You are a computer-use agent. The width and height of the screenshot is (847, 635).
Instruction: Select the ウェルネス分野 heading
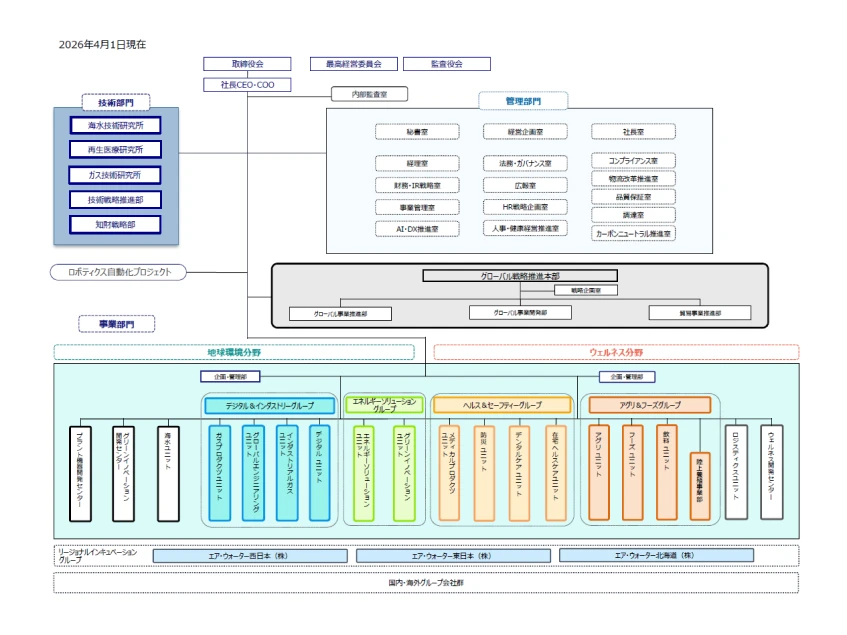point(616,352)
